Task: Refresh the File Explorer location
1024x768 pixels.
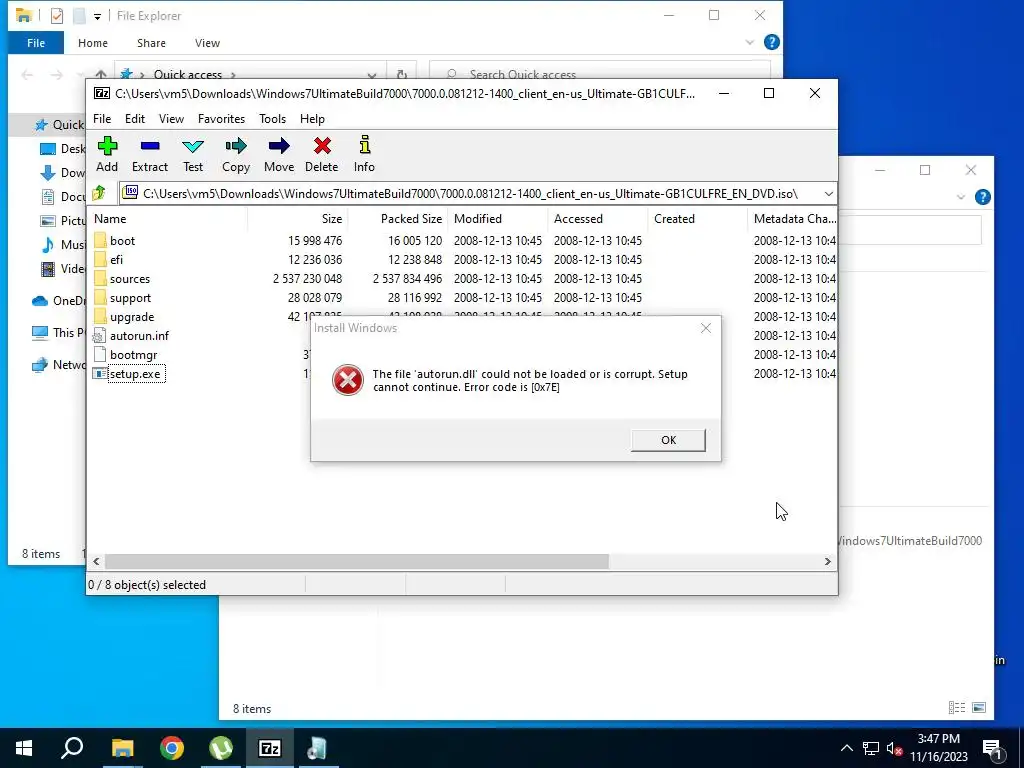Action: tap(402, 74)
